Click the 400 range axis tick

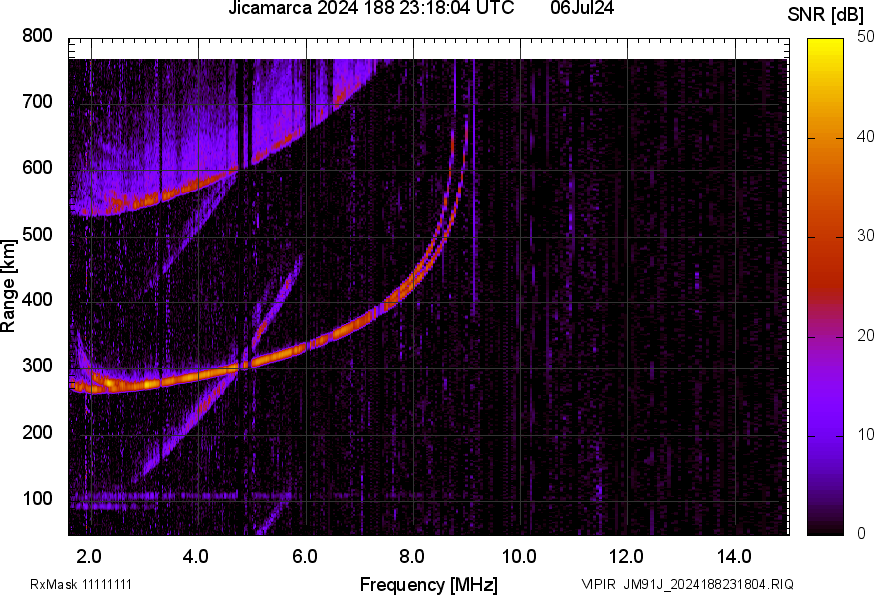click(37, 300)
